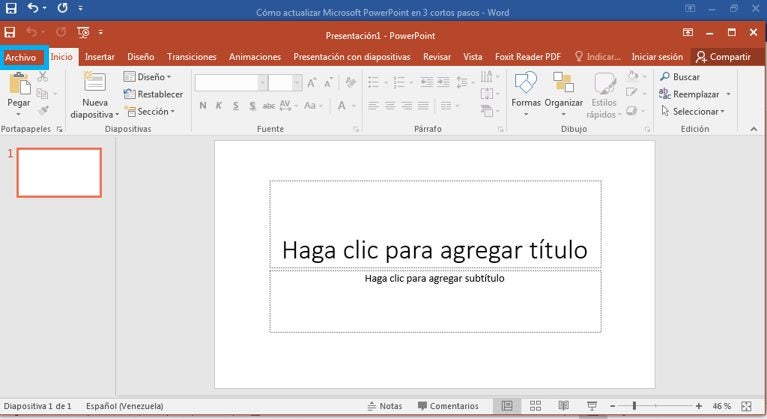This screenshot has width=767, height=419.
Task: Click Word window Save icon
Action: tap(11, 8)
